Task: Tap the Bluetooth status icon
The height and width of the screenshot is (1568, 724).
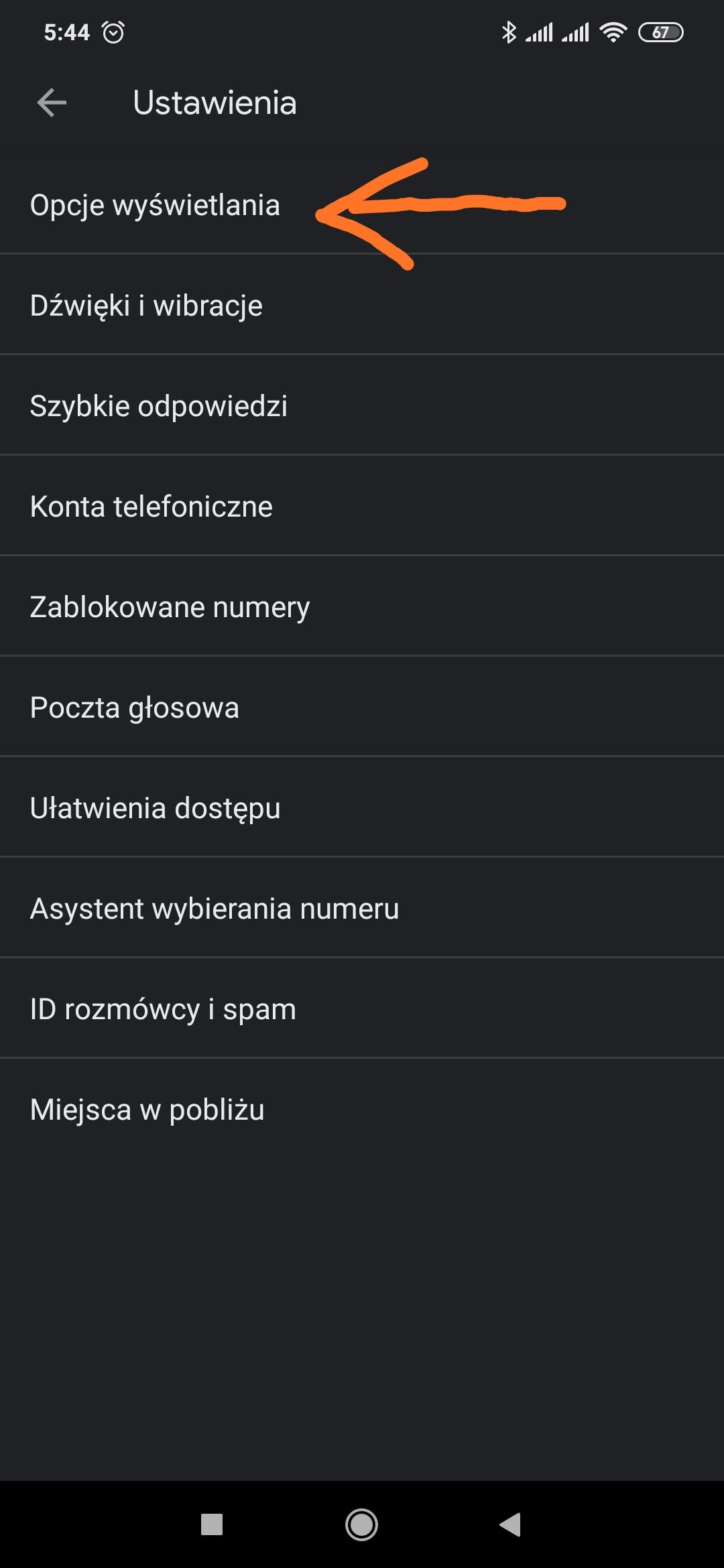Action: click(x=509, y=32)
